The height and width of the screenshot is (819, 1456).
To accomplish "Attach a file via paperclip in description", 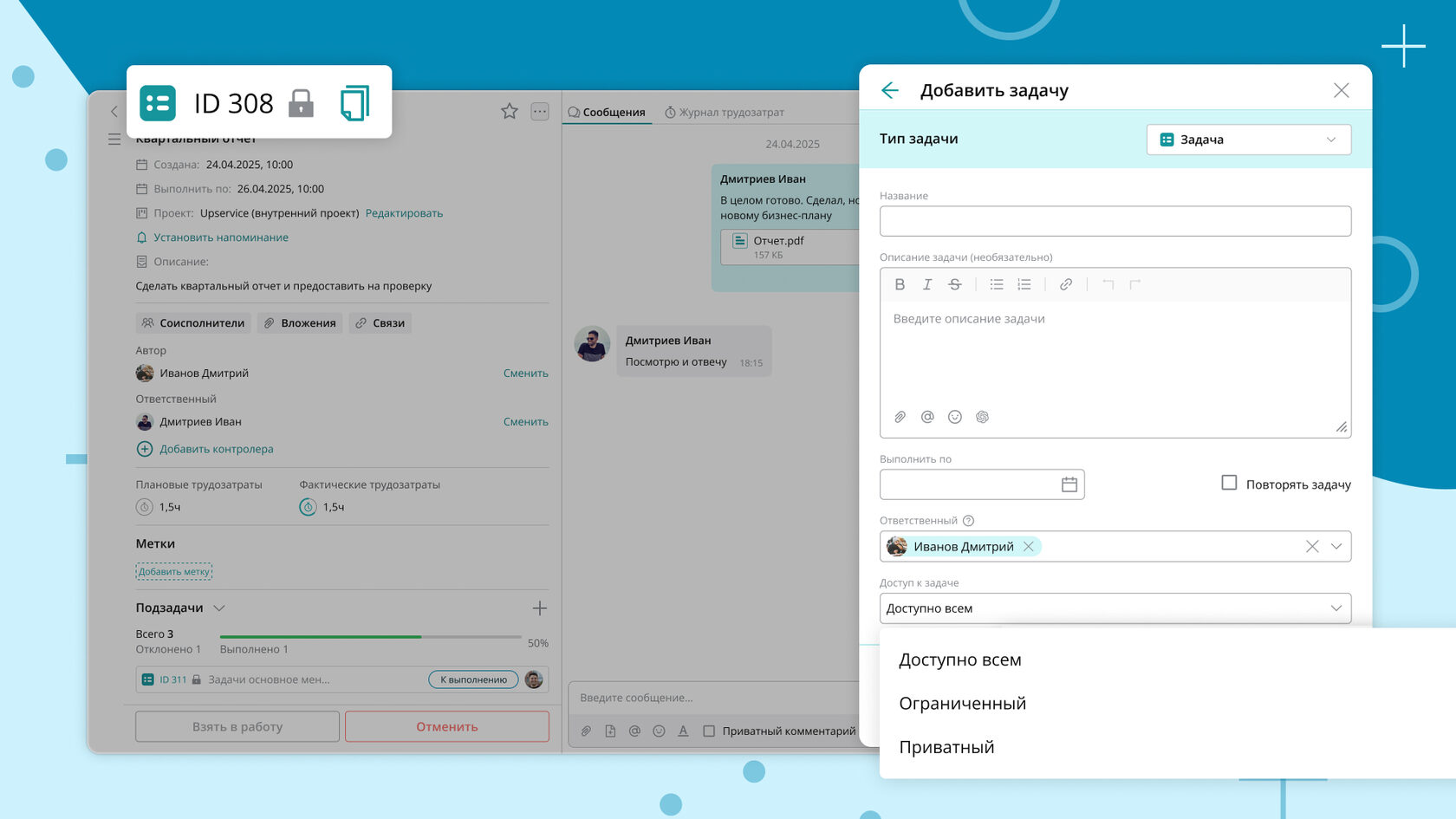I will point(900,417).
